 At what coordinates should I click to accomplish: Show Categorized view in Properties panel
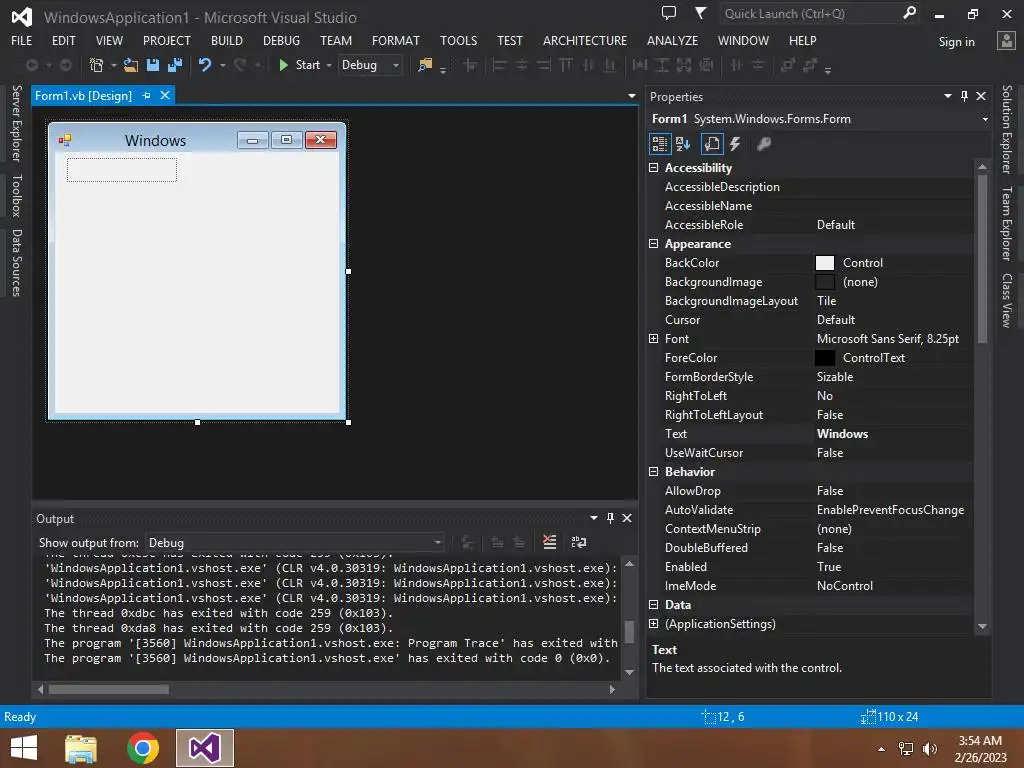point(660,144)
